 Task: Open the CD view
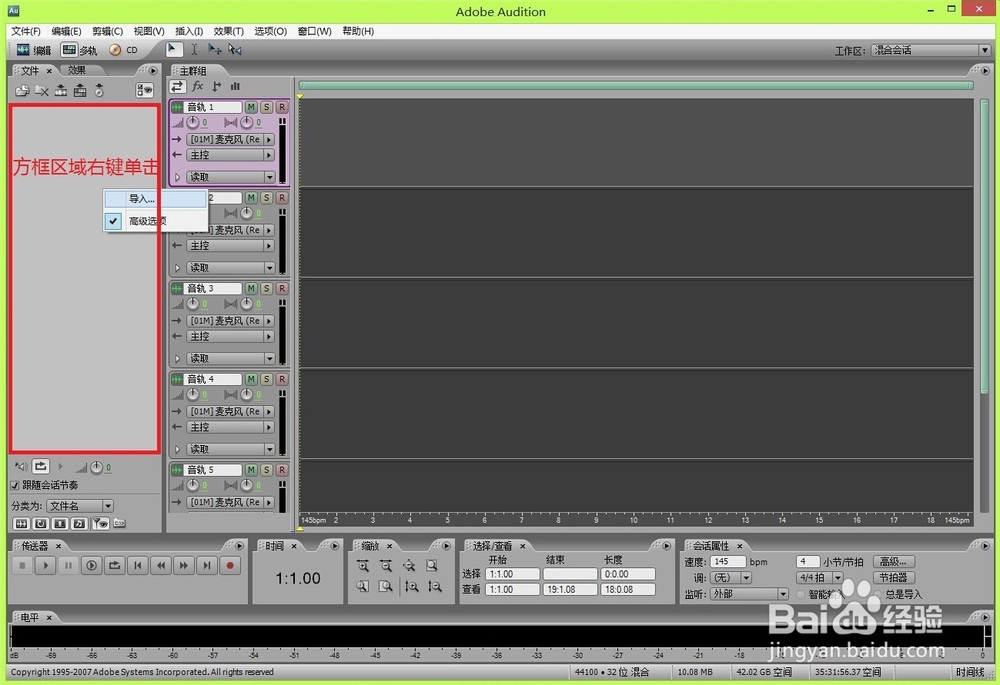123,50
